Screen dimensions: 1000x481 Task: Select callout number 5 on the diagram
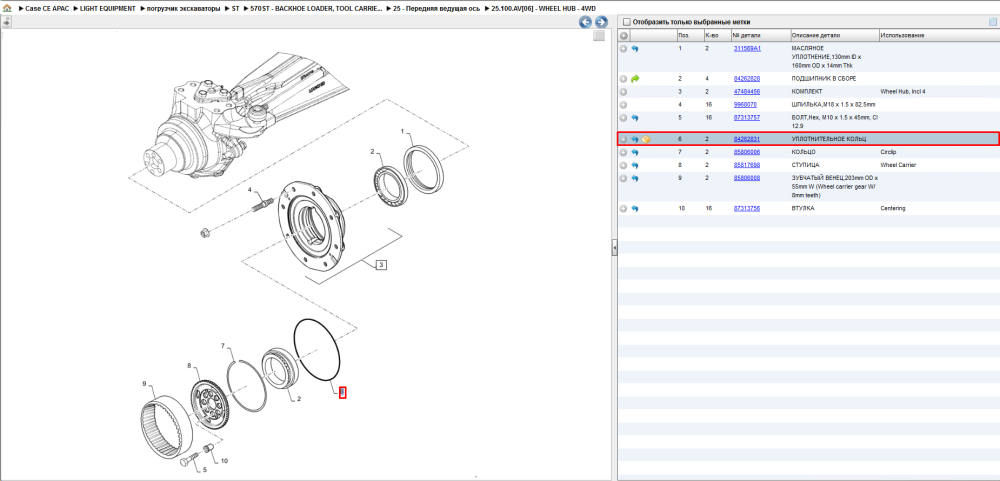click(205, 471)
